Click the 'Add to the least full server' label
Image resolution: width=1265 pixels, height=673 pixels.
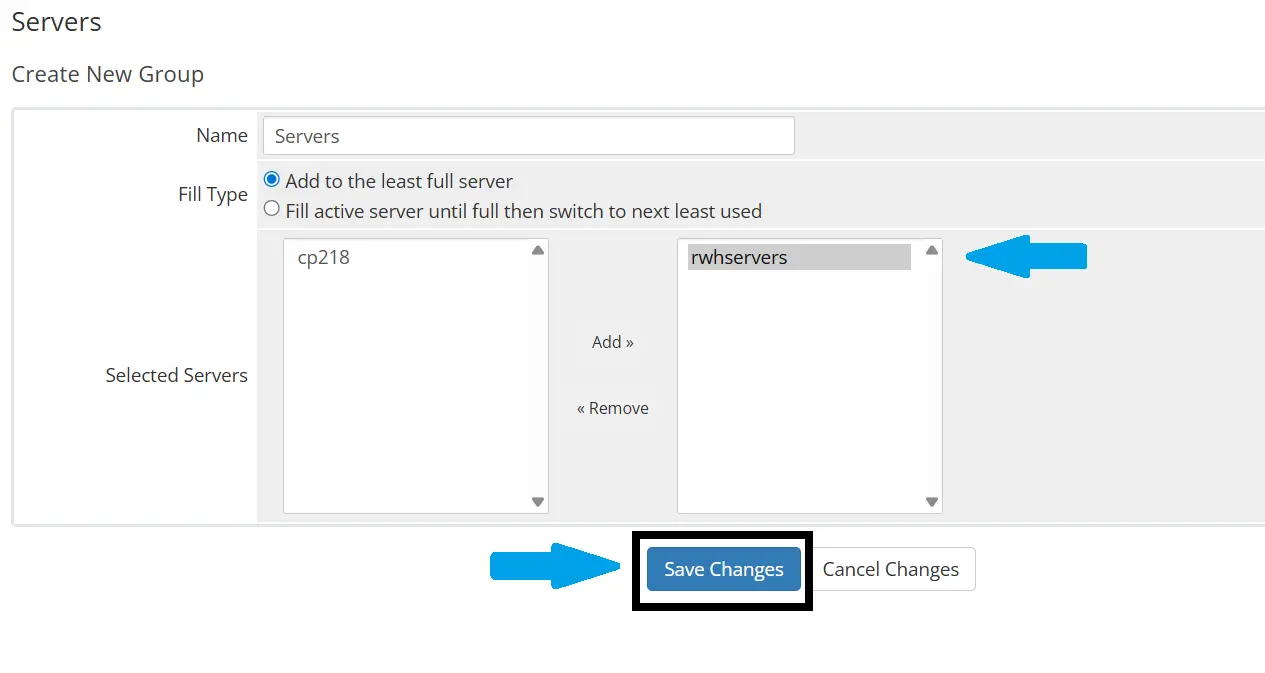pos(399,181)
